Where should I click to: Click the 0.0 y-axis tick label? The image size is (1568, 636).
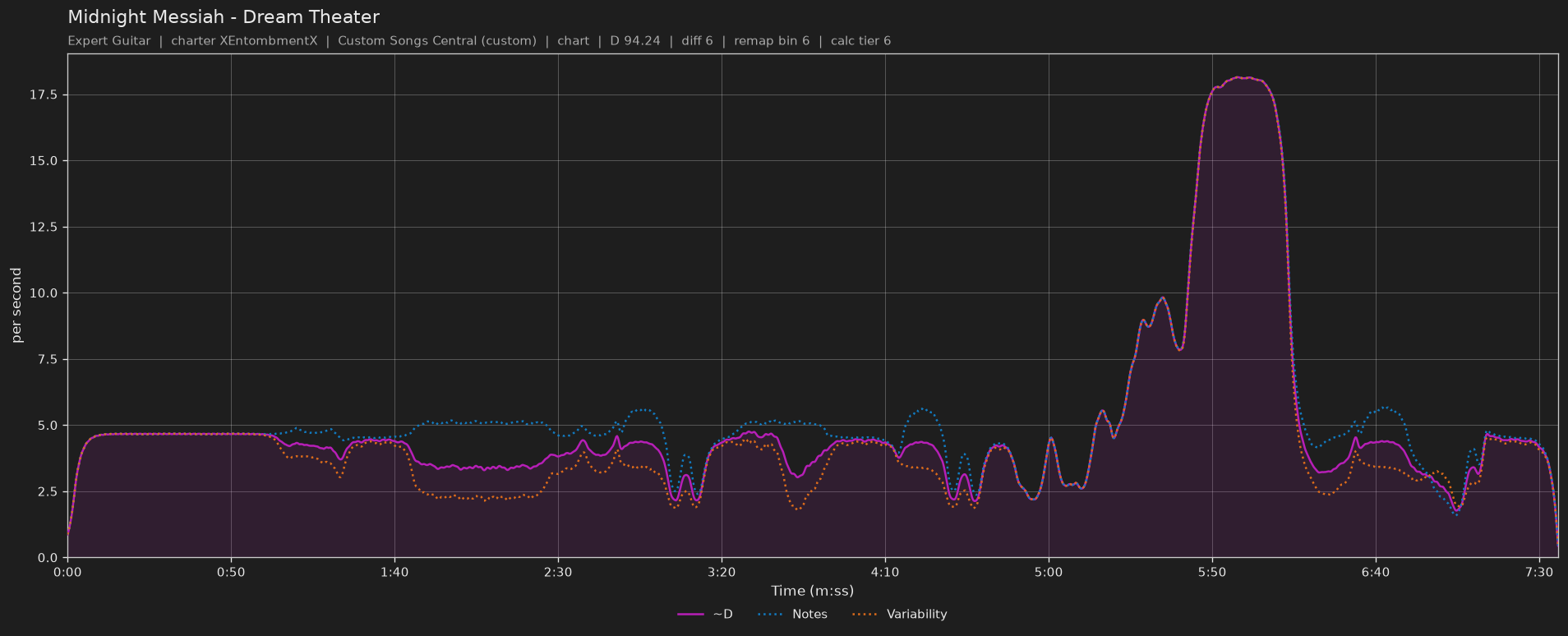coord(47,558)
